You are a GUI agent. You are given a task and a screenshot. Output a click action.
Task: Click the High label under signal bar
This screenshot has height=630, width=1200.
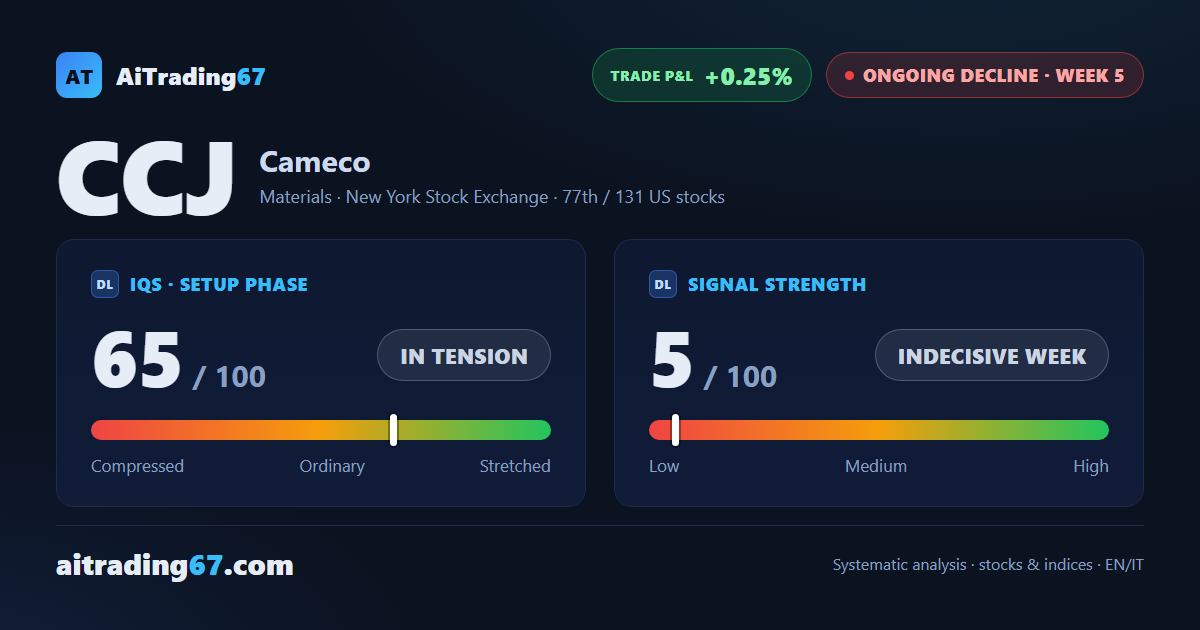(x=1091, y=466)
